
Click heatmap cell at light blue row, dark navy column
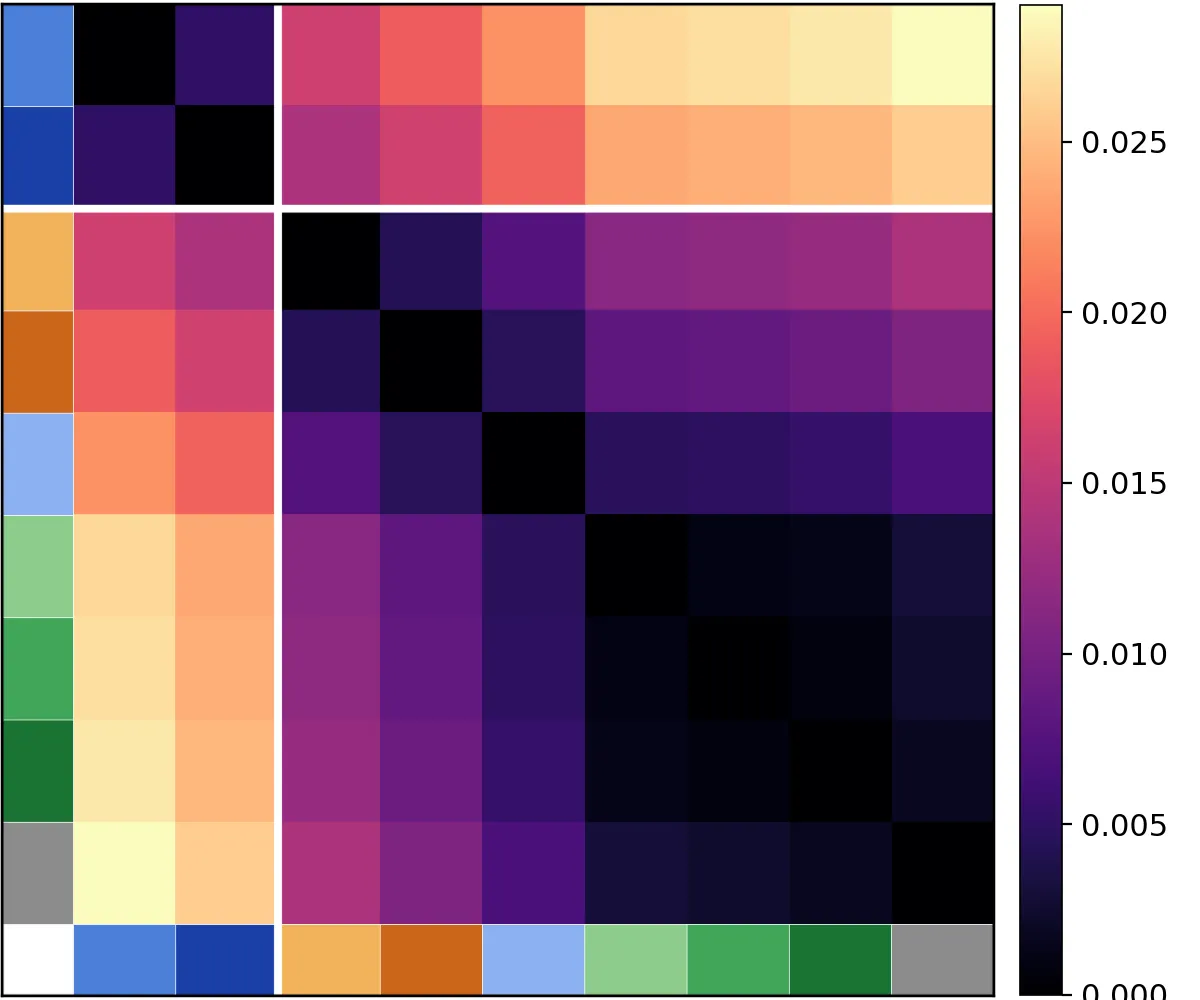[225, 464]
